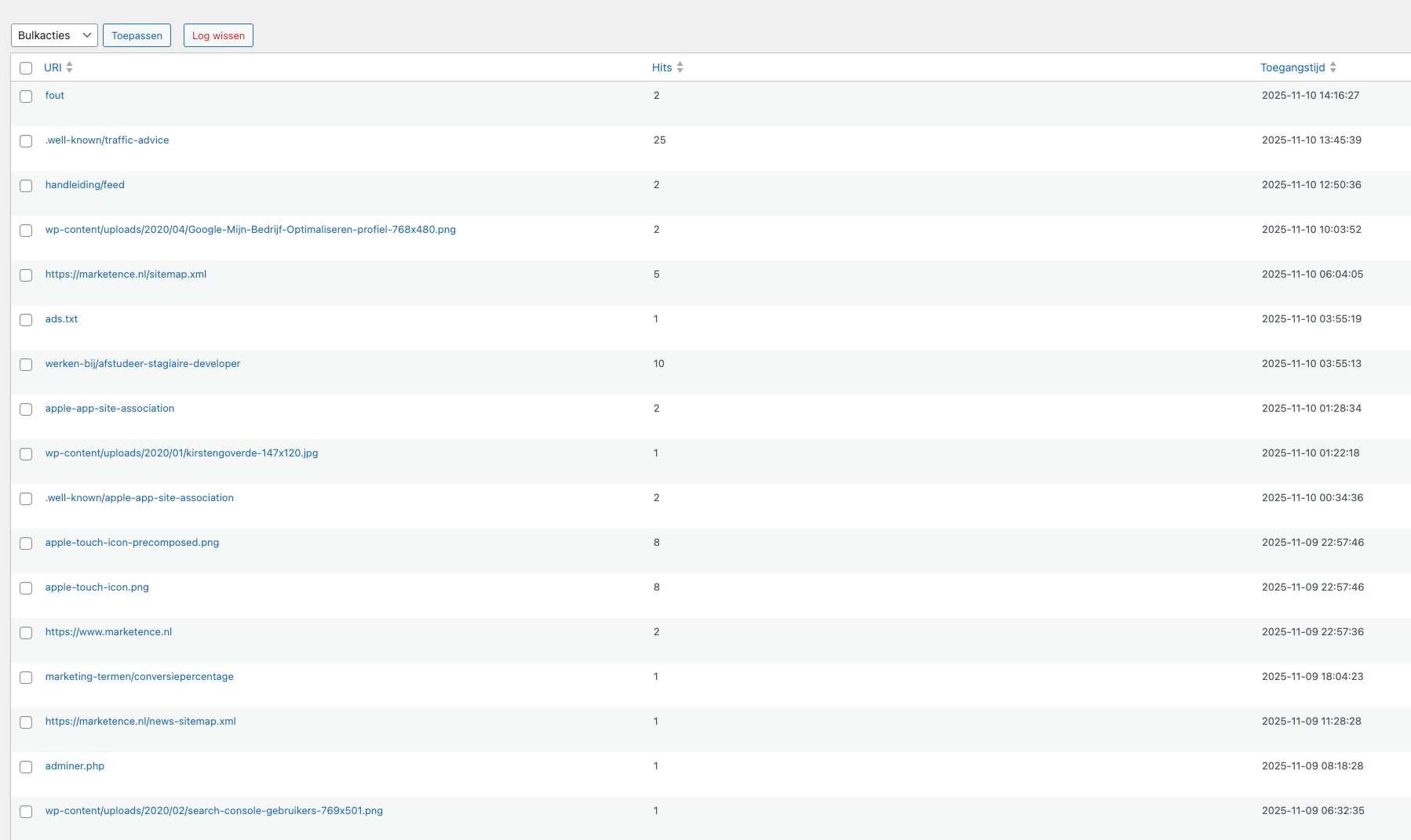
Task: Open the .well-known/traffic-advice link
Action: [x=107, y=140]
